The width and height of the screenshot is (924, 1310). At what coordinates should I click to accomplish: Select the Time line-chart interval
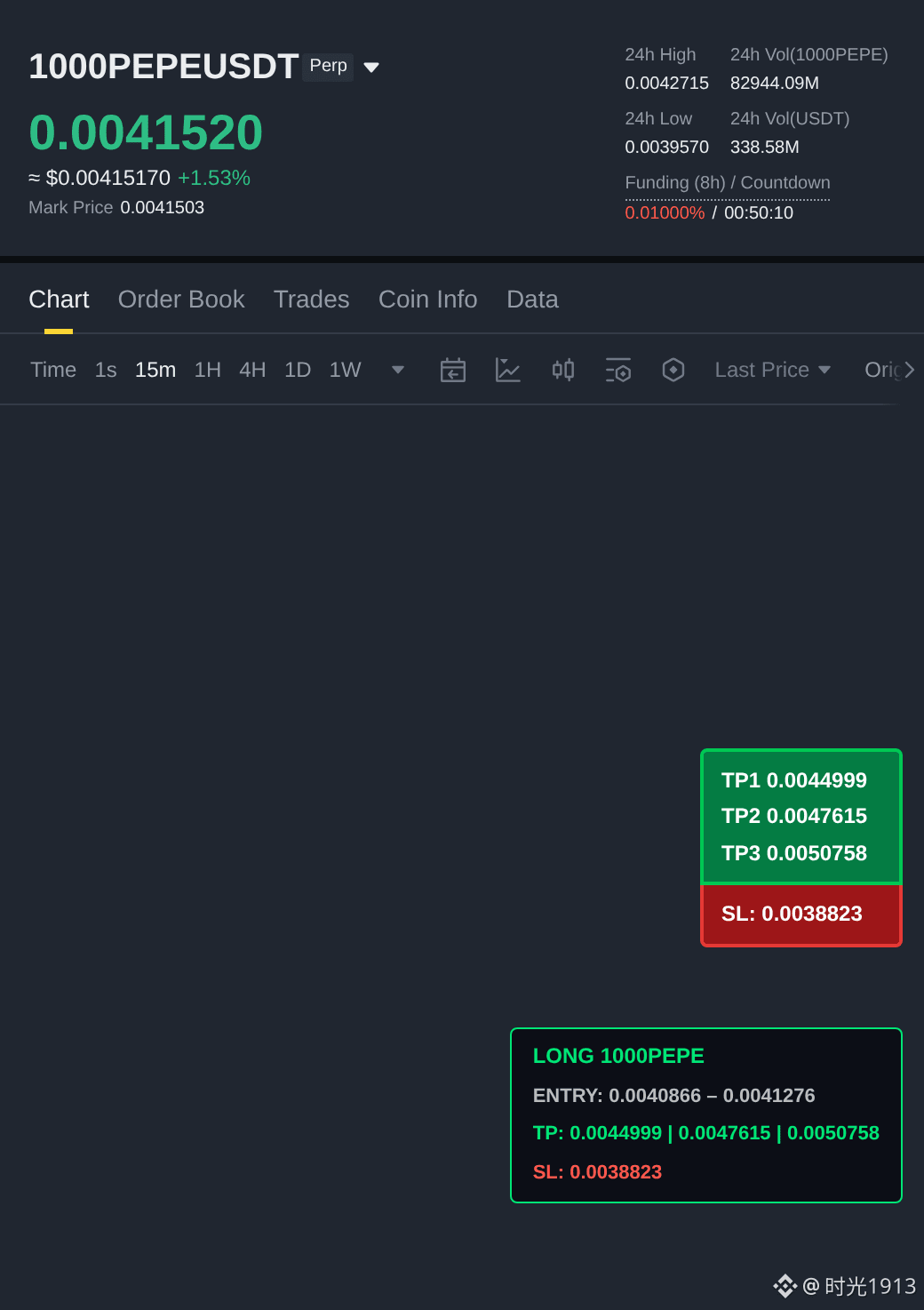pos(53,370)
